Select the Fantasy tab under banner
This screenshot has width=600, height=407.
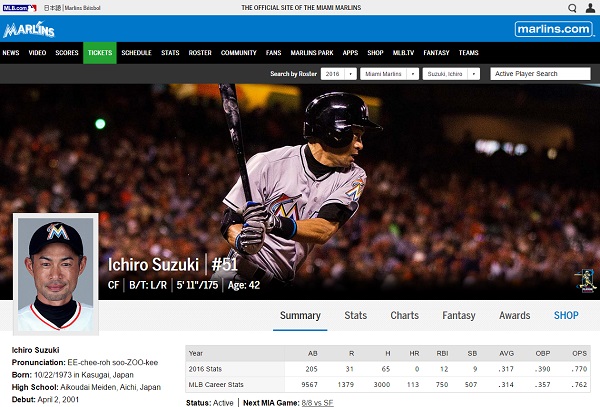click(459, 316)
